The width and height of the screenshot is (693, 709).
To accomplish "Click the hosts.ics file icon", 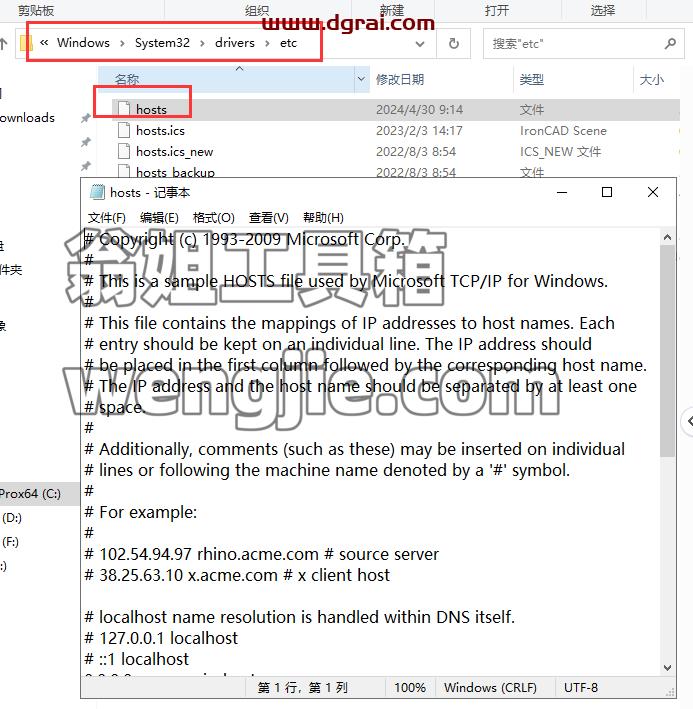I will tap(124, 130).
